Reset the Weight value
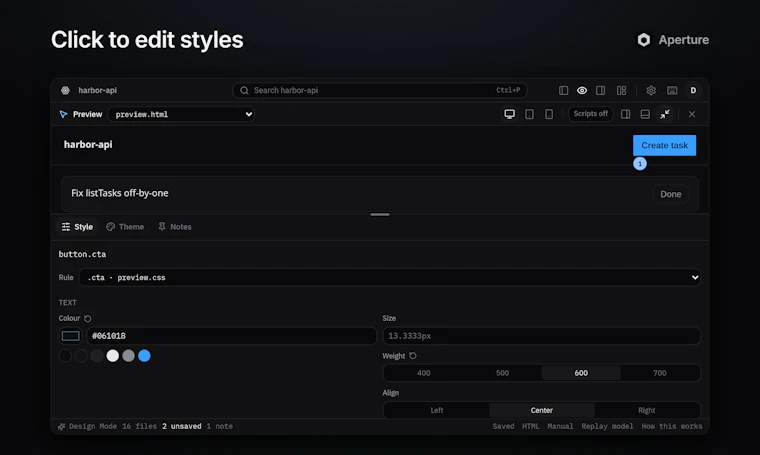Image resolution: width=760 pixels, height=455 pixels. pyautogui.click(x=412, y=356)
